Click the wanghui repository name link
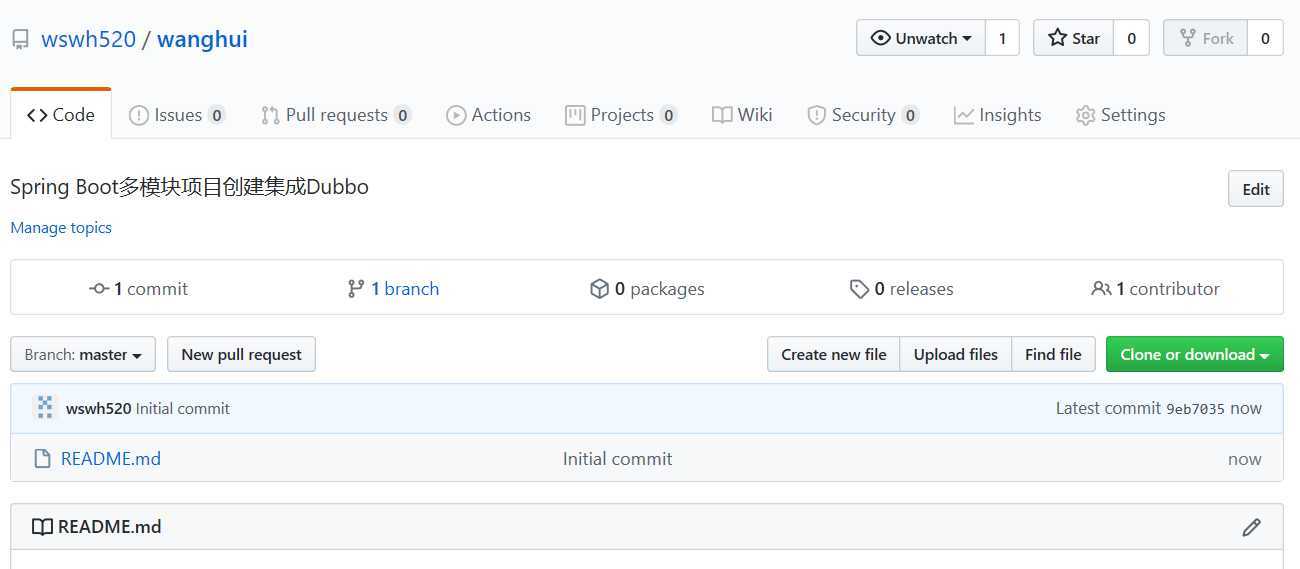The width and height of the screenshot is (1300, 569). 202,40
